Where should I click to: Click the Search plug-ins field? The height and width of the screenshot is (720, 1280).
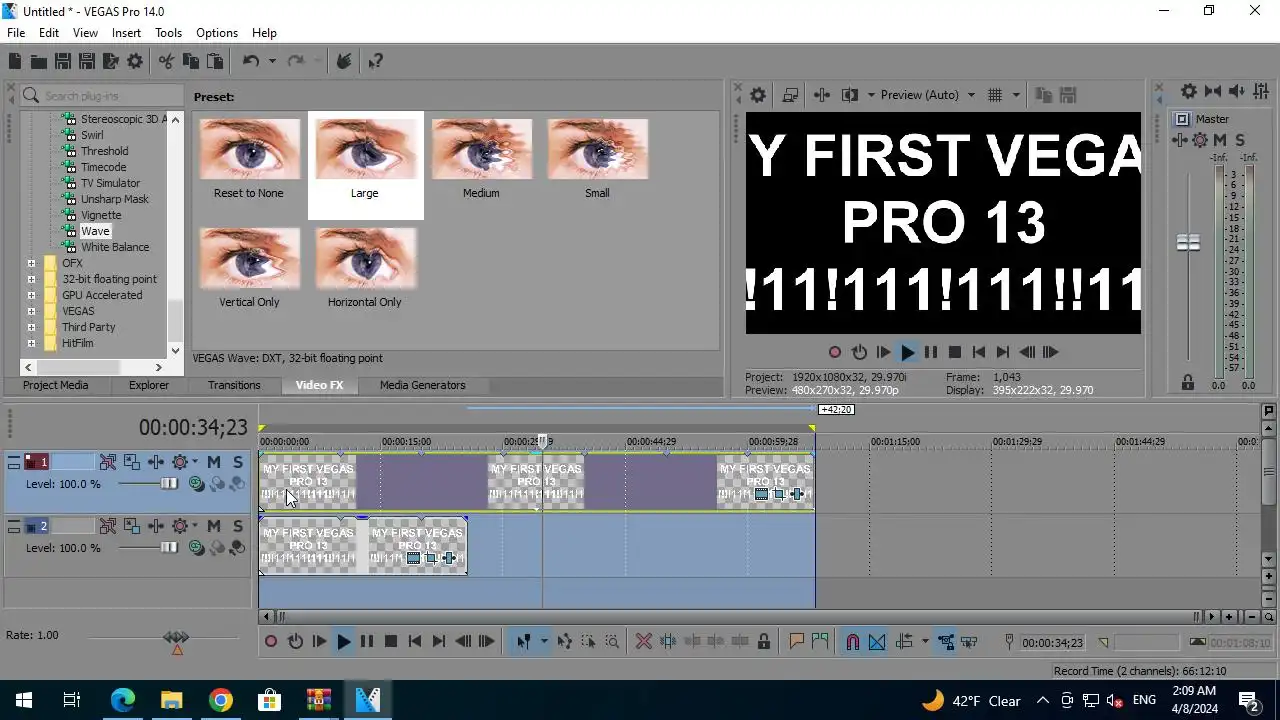point(101,96)
